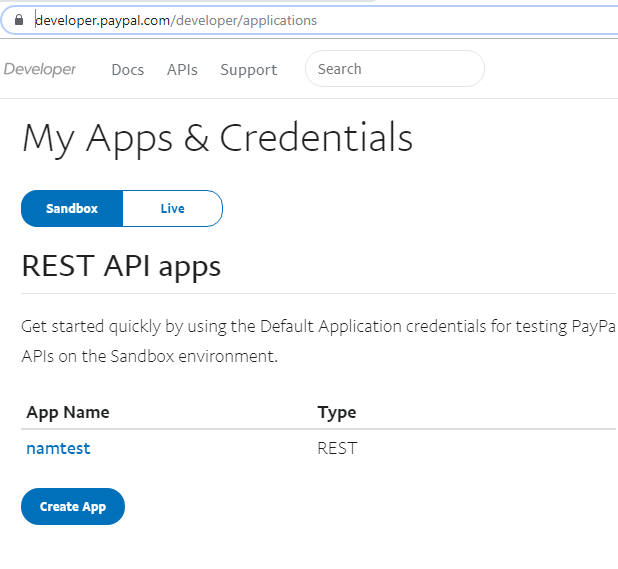Click the 'Get started quickly' description text

coord(318,341)
